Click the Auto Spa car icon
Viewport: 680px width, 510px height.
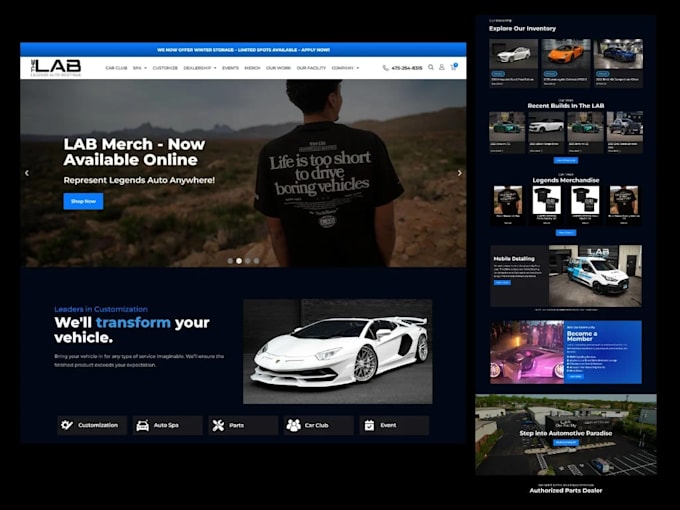point(142,425)
